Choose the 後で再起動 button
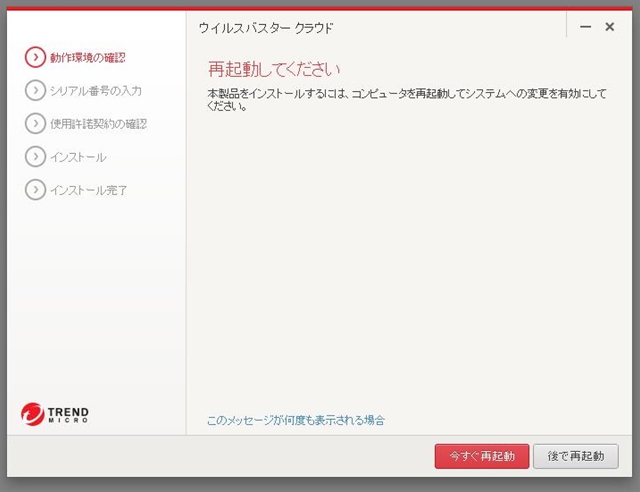 click(576, 456)
